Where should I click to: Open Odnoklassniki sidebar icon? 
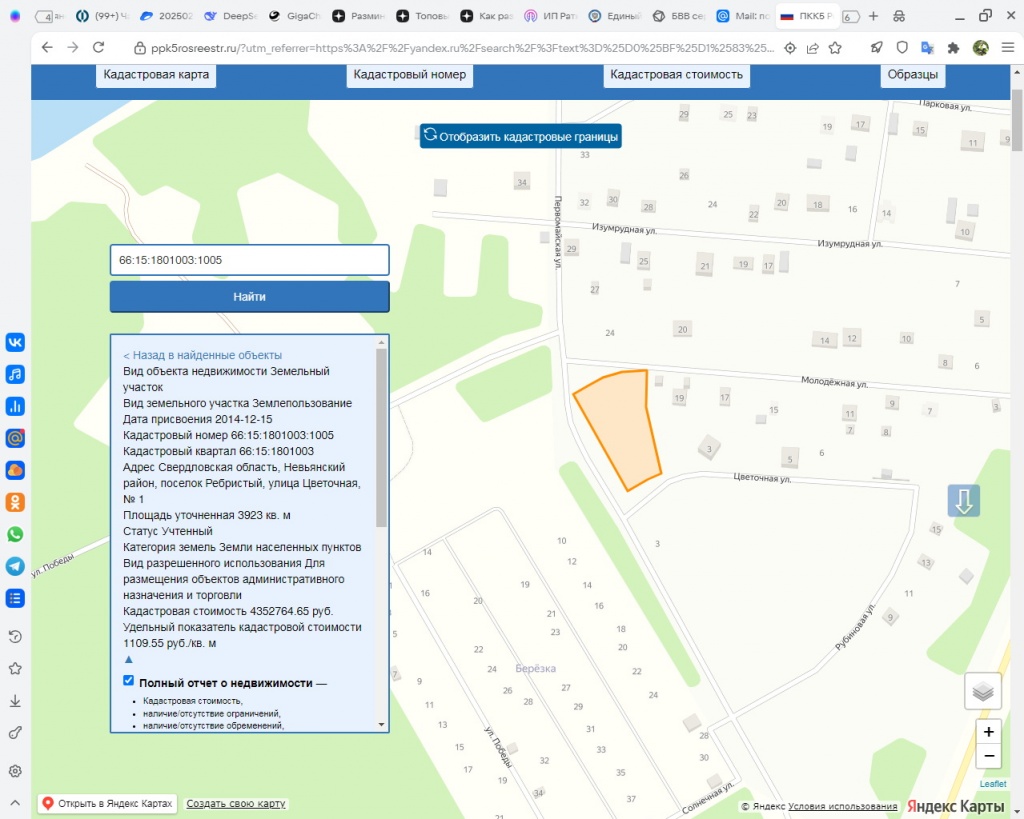tap(15, 502)
